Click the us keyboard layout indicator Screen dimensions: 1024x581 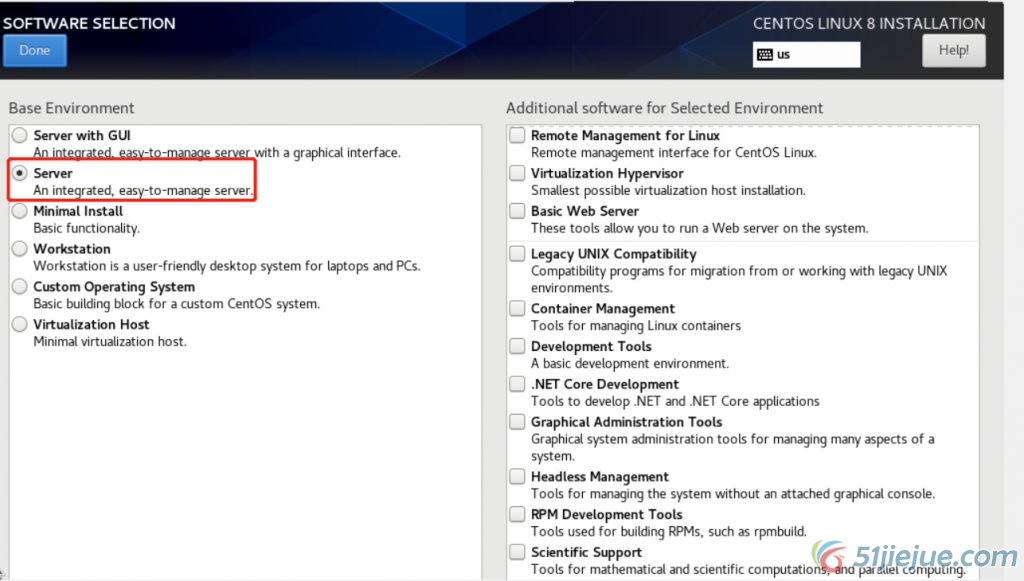tap(806, 54)
